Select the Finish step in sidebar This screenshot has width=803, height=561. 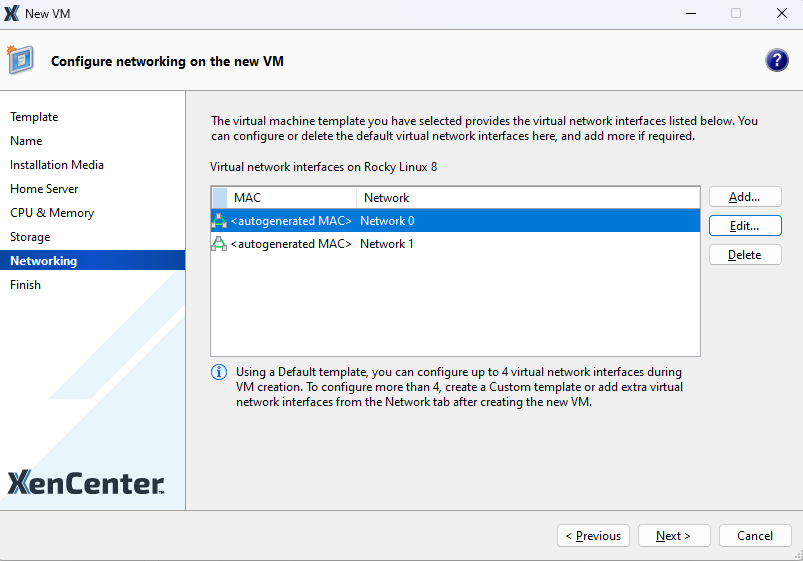[26, 285]
